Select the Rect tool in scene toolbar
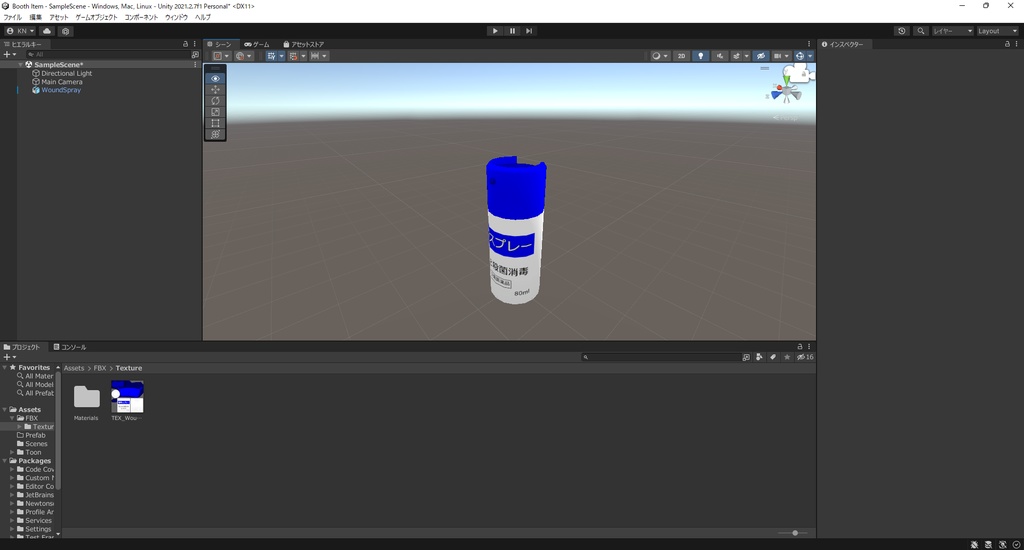Image resolution: width=1024 pixels, height=550 pixels. tap(215, 123)
